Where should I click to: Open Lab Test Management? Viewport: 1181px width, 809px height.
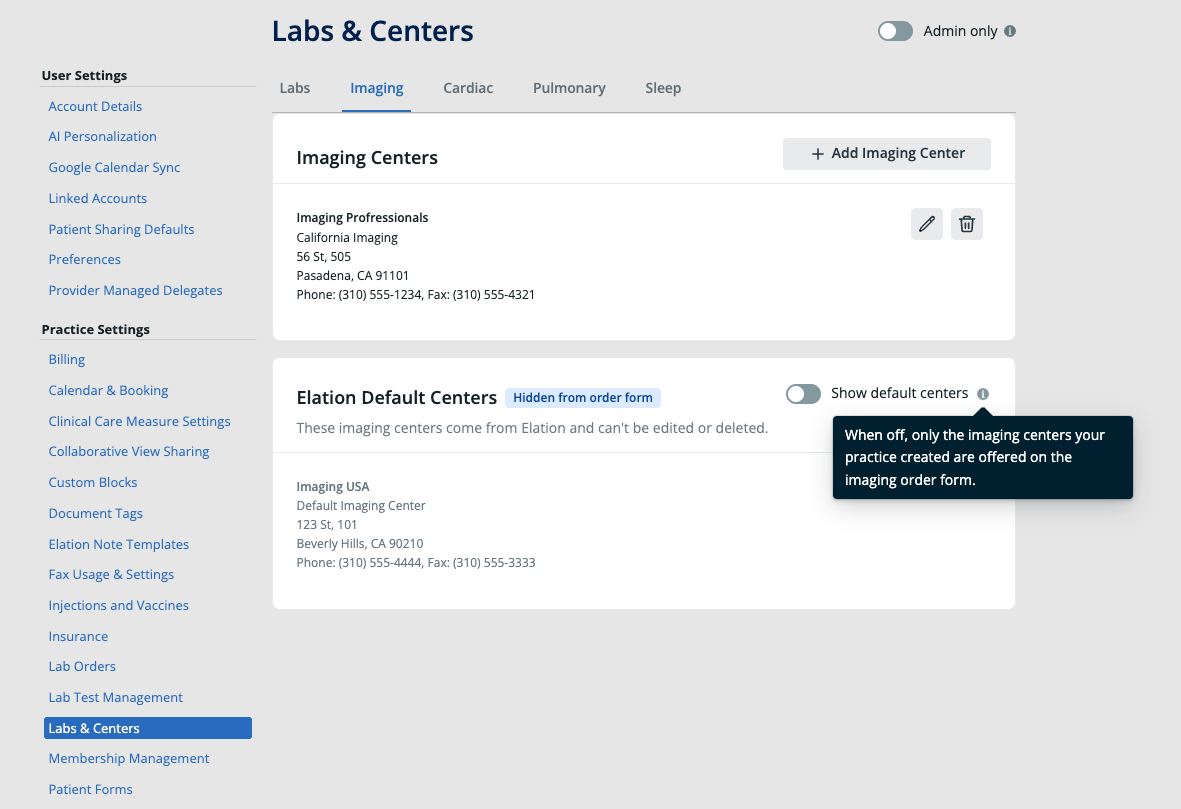[x=116, y=697]
